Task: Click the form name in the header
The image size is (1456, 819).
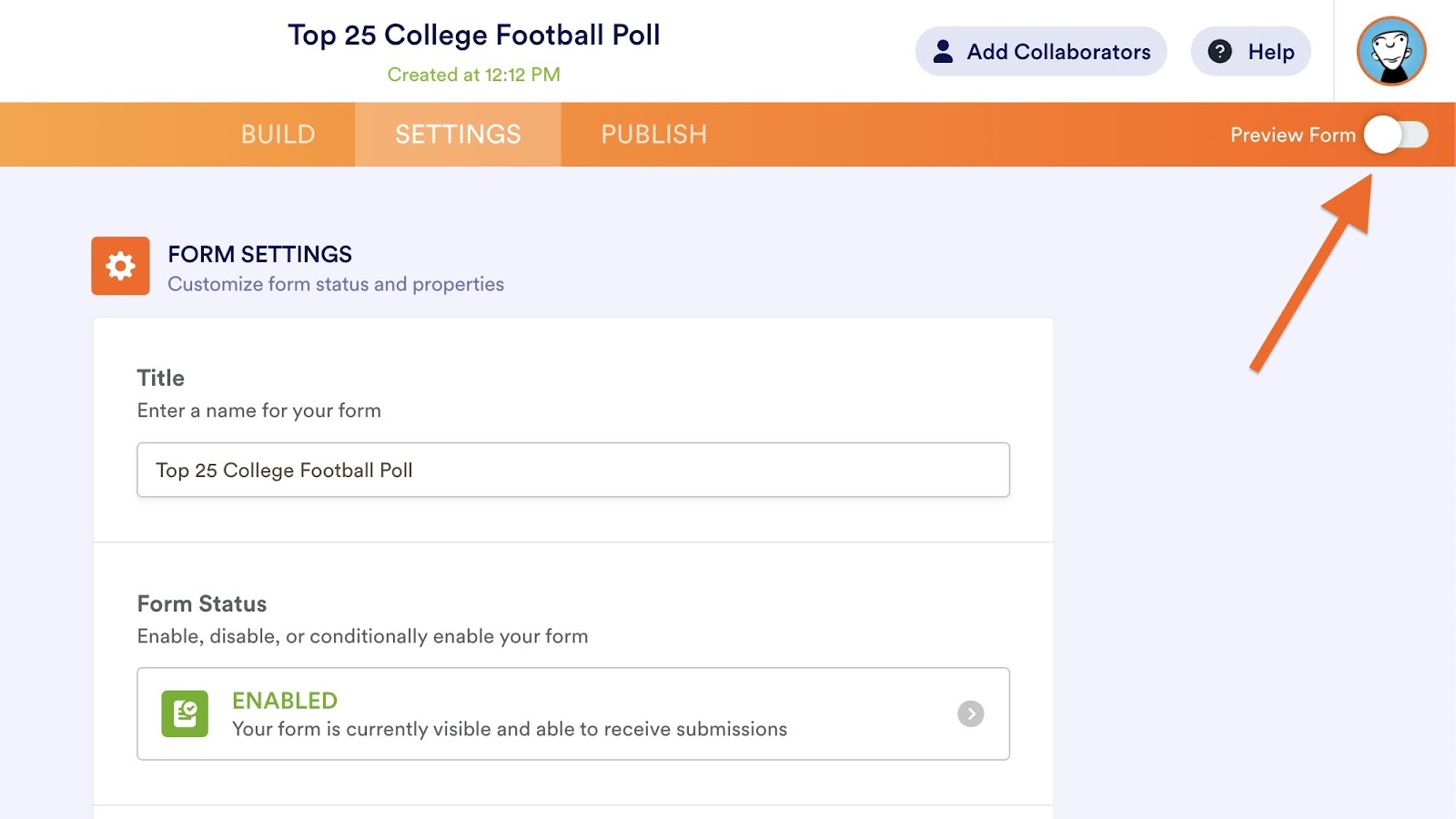Action: [x=473, y=35]
